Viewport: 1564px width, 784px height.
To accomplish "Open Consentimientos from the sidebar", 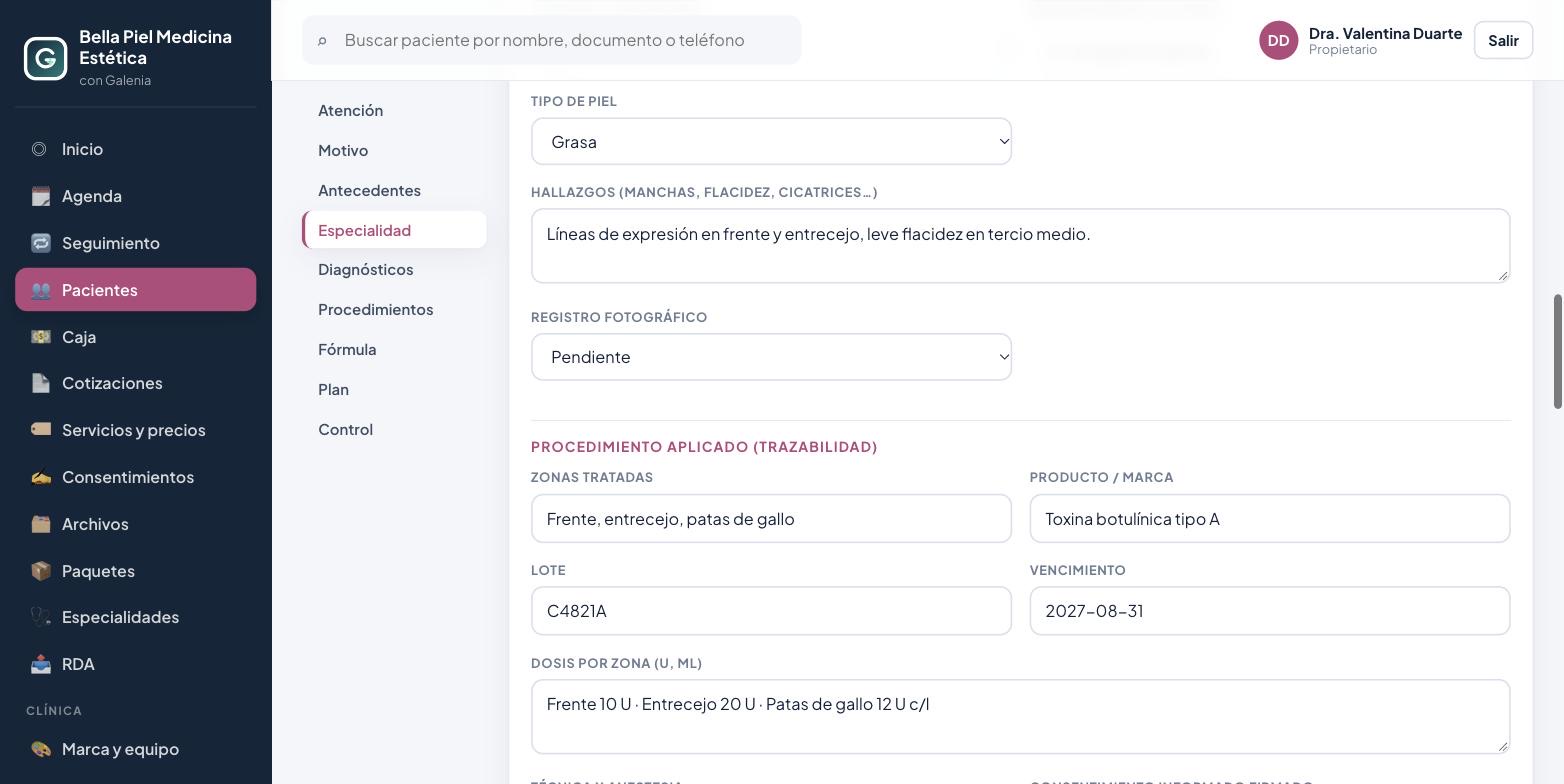I will pos(135,477).
